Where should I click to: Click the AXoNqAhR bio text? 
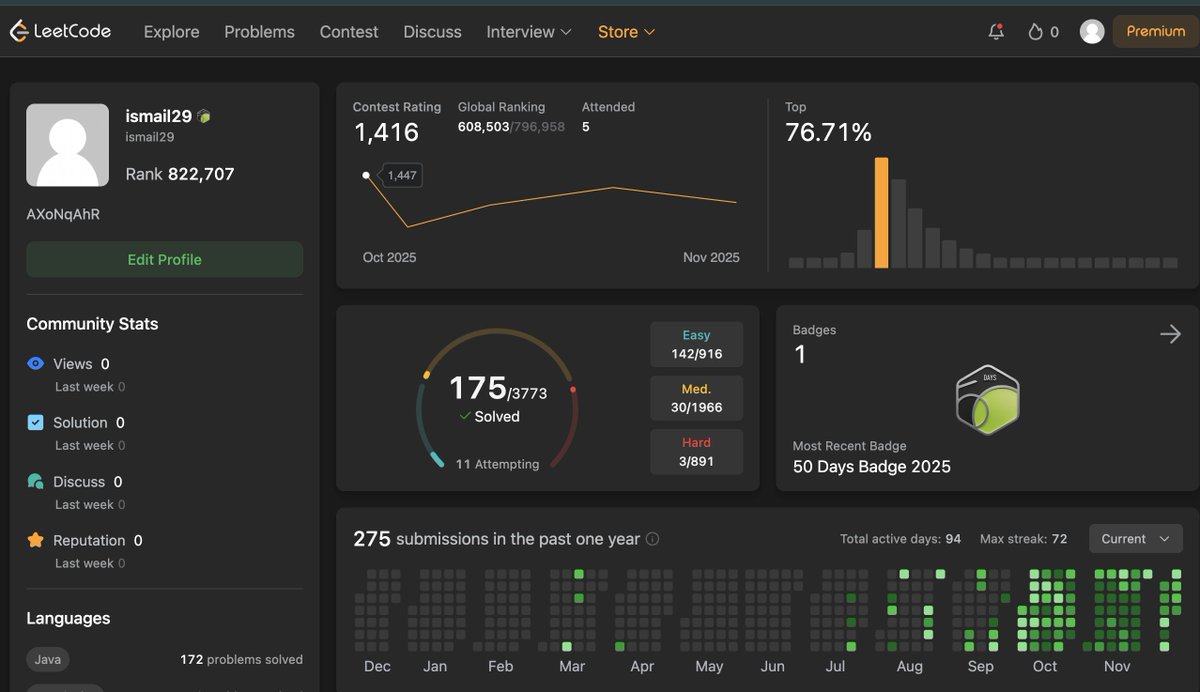pos(63,214)
